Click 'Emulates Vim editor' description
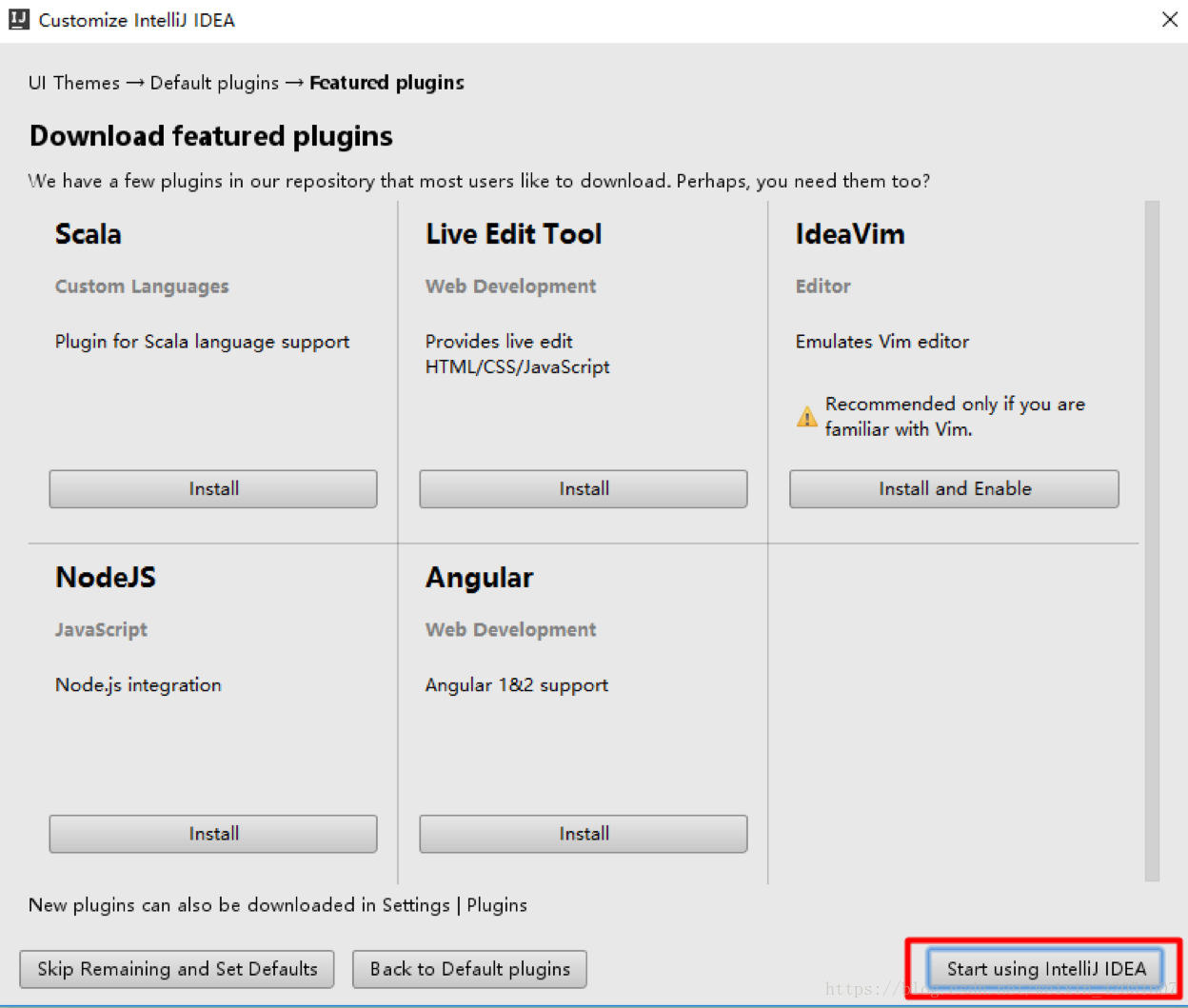 click(882, 342)
